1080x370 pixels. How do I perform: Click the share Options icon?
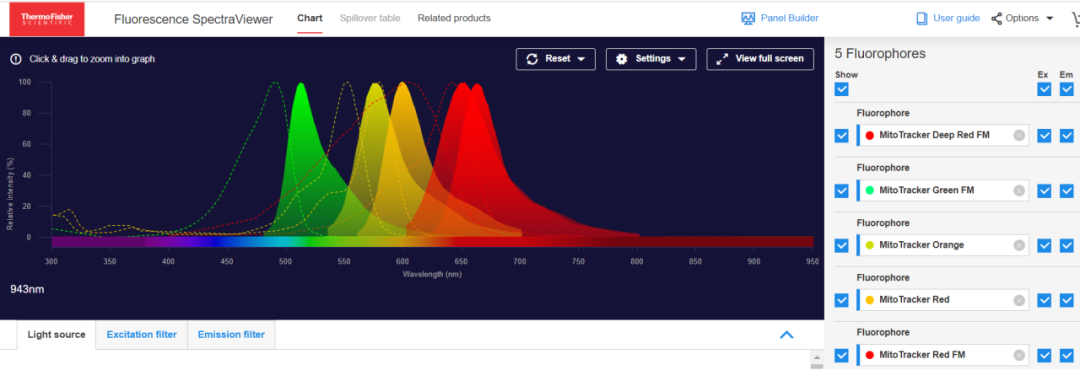[997, 19]
